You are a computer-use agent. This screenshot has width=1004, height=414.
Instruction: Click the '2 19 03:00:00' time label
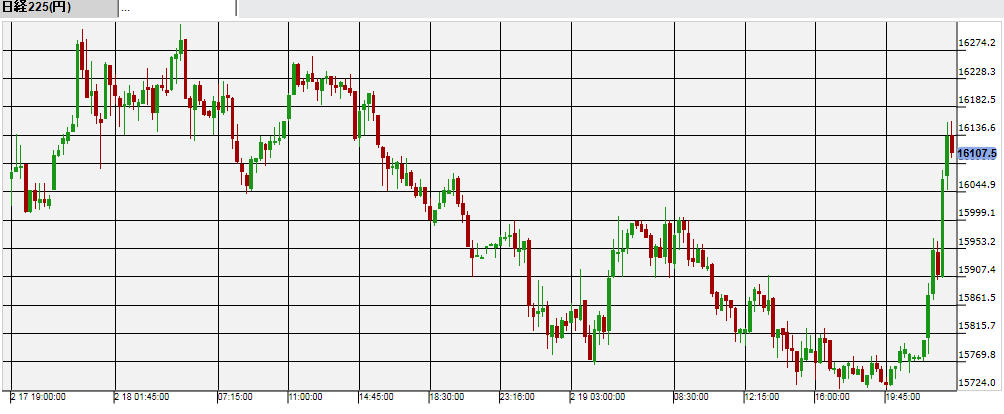click(x=600, y=397)
